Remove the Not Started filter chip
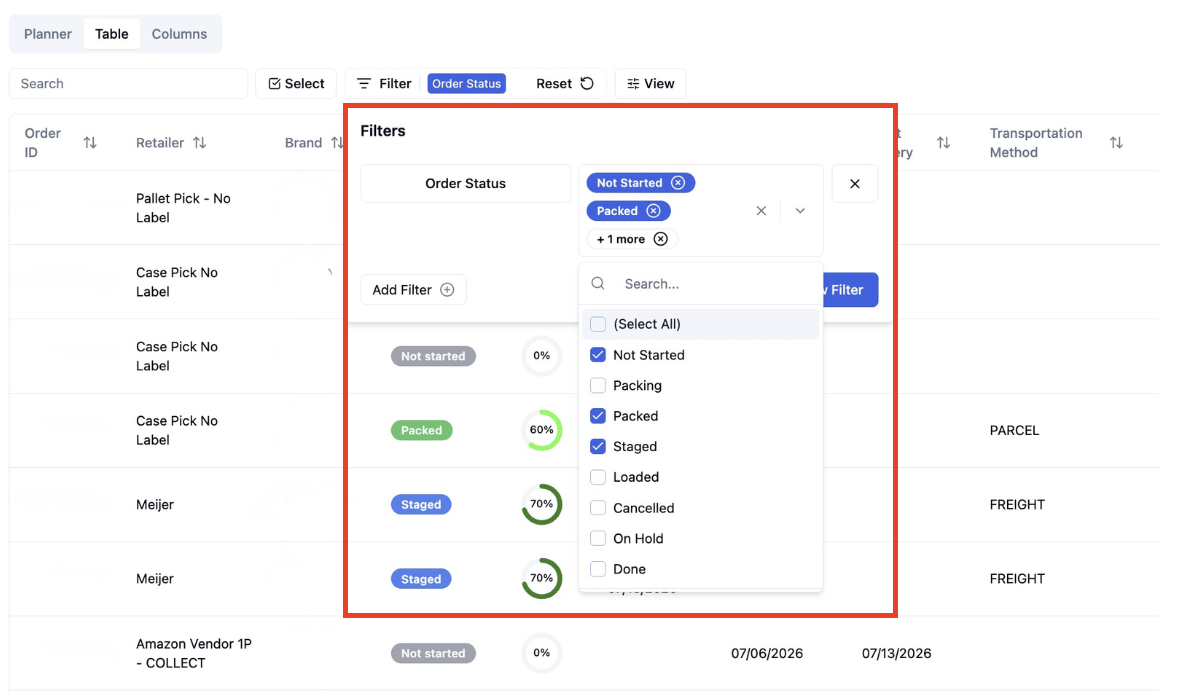This screenshot has height=694, width=1180. pyautogui.click(x=678, y=183)
